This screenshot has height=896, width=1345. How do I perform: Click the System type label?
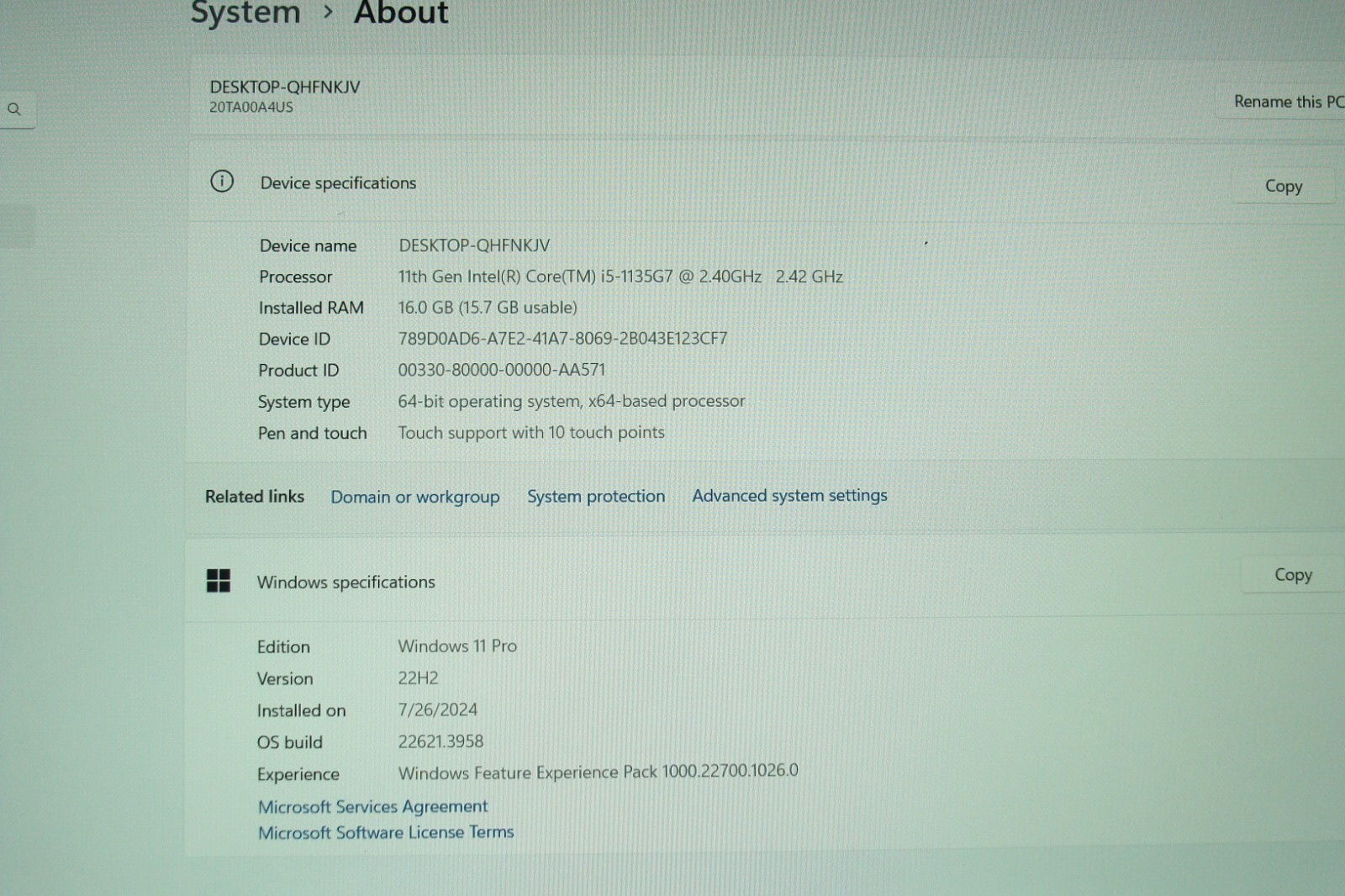(303, 402)
